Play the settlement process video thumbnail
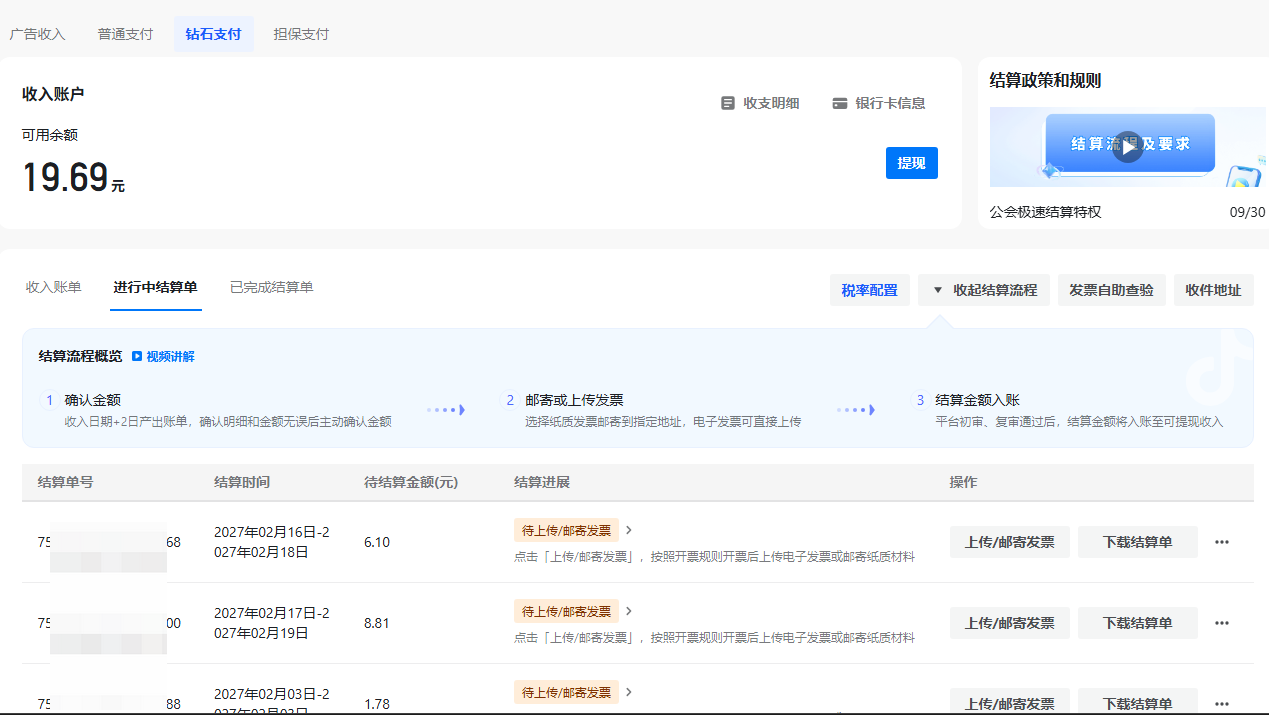 pos(1127,147)
